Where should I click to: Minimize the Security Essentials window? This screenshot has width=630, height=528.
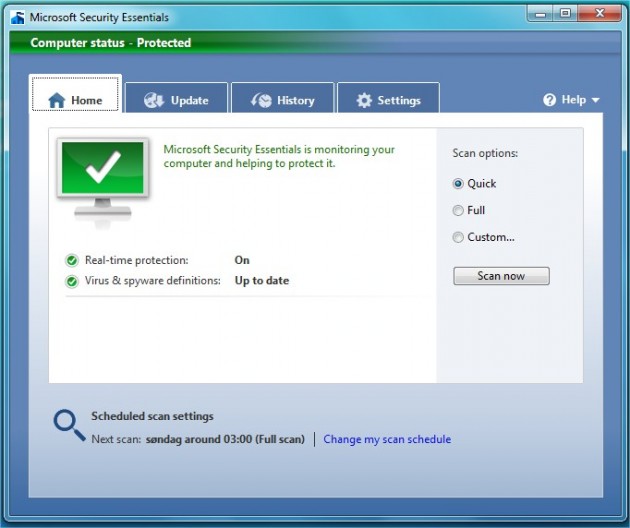click(540, 14)
